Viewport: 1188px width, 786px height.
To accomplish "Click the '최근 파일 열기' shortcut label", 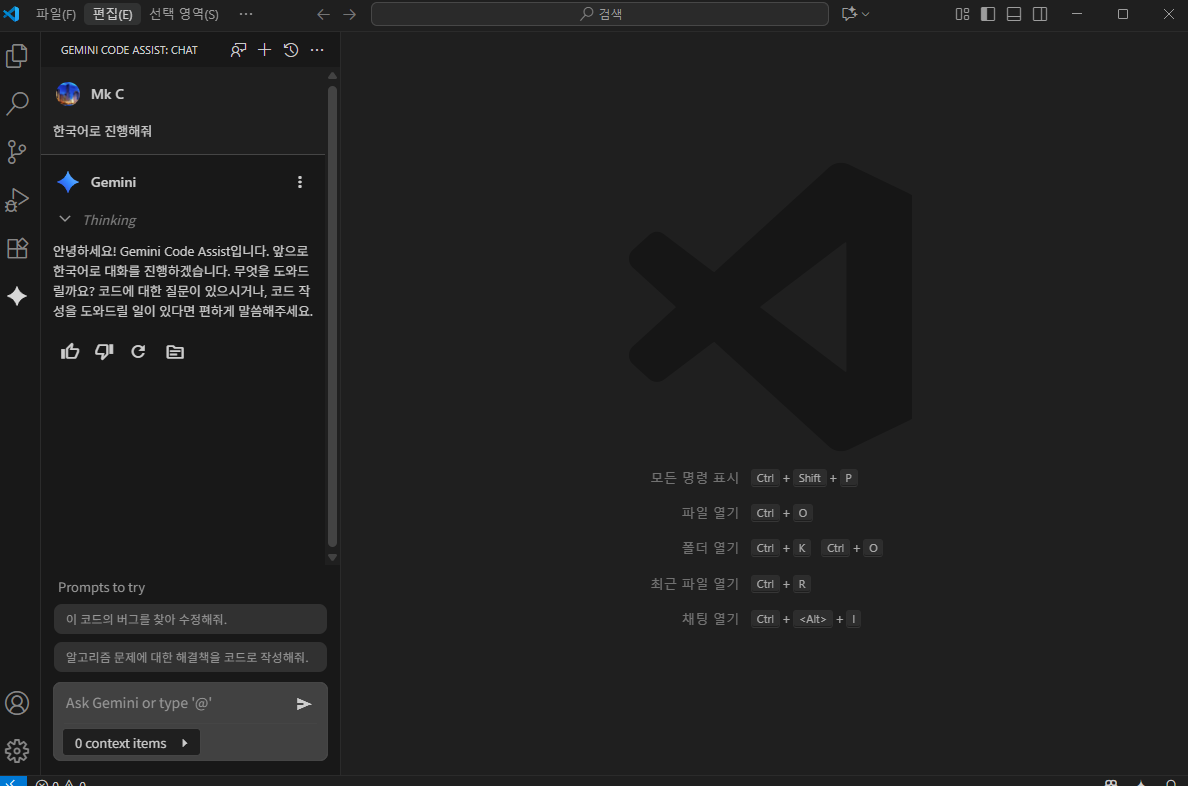I will click(695, 584).
